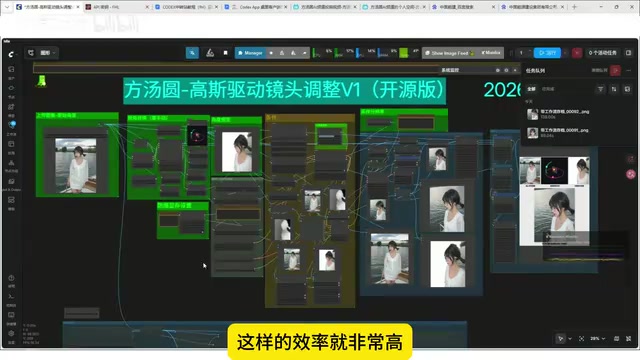Select the second tab in job queue

click(548, 89)
